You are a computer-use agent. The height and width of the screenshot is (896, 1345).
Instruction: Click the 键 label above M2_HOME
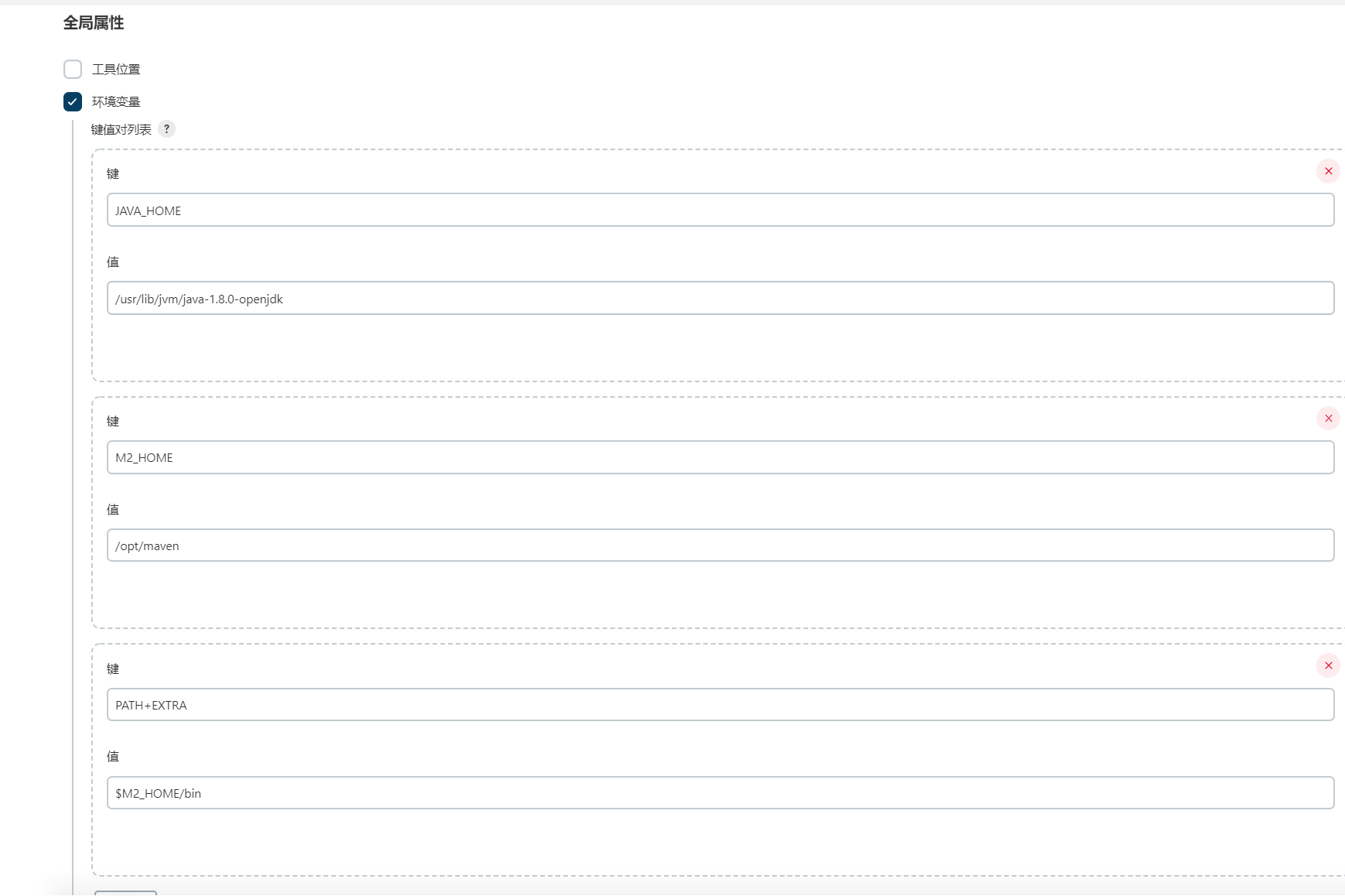tap(113, 422)
